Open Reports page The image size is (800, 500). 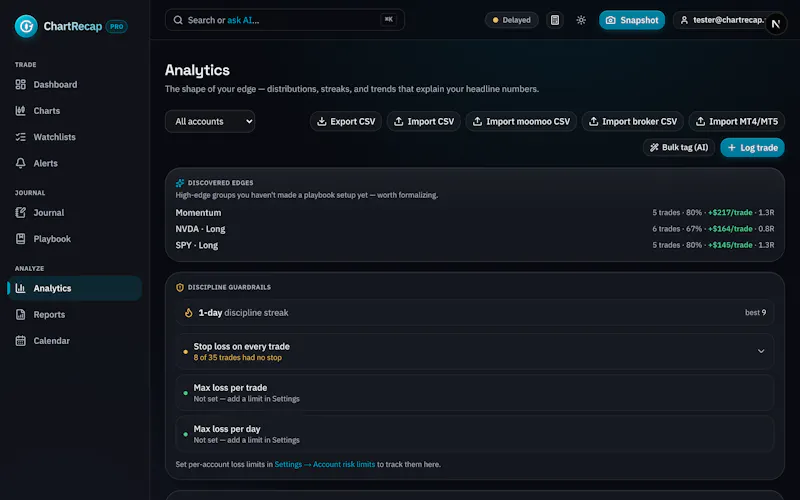[74, 315]
